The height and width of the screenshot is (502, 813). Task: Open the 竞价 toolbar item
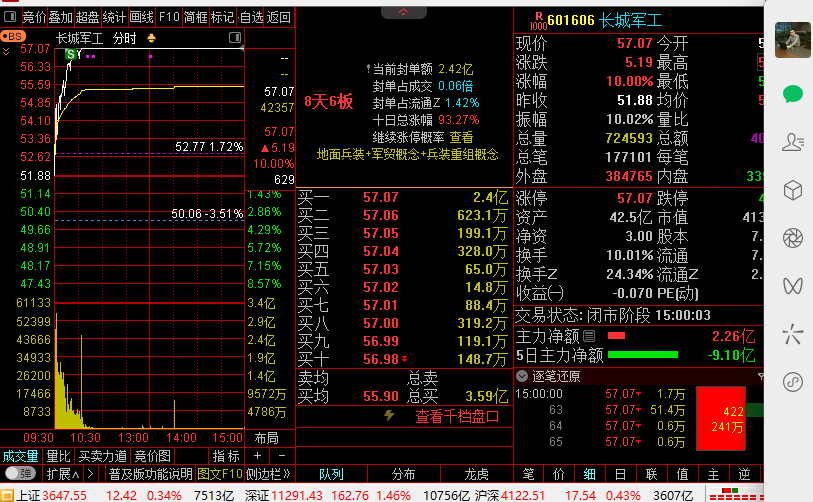[x=34, y=17]
